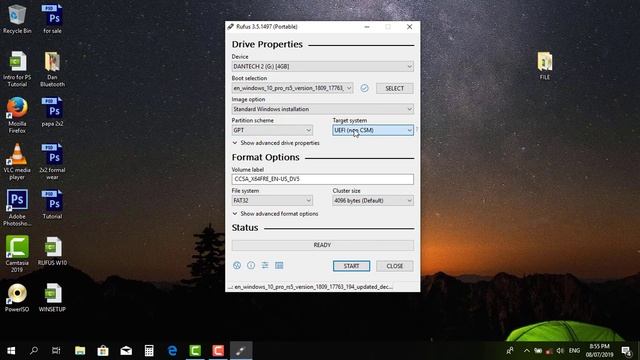Open Microsoft Edge from the taskbar

click(172, 350)
